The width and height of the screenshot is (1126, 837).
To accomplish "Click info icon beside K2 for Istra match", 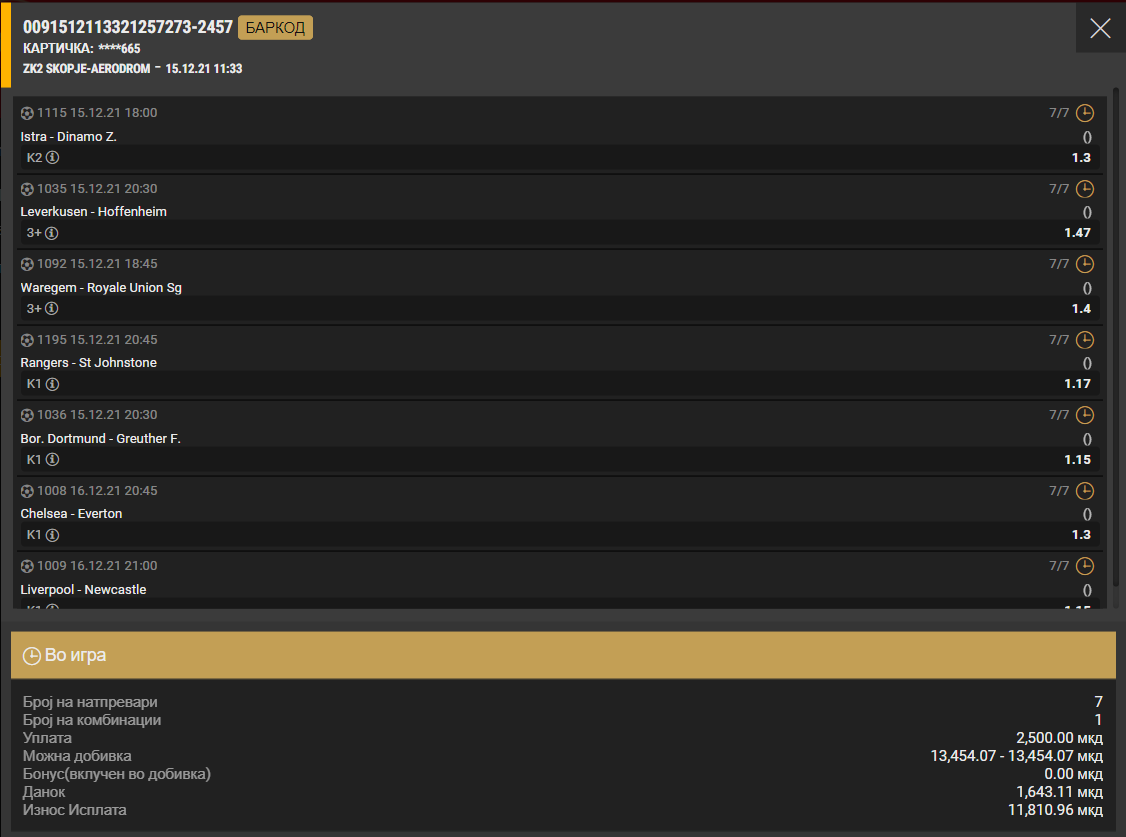I will 53,158.
